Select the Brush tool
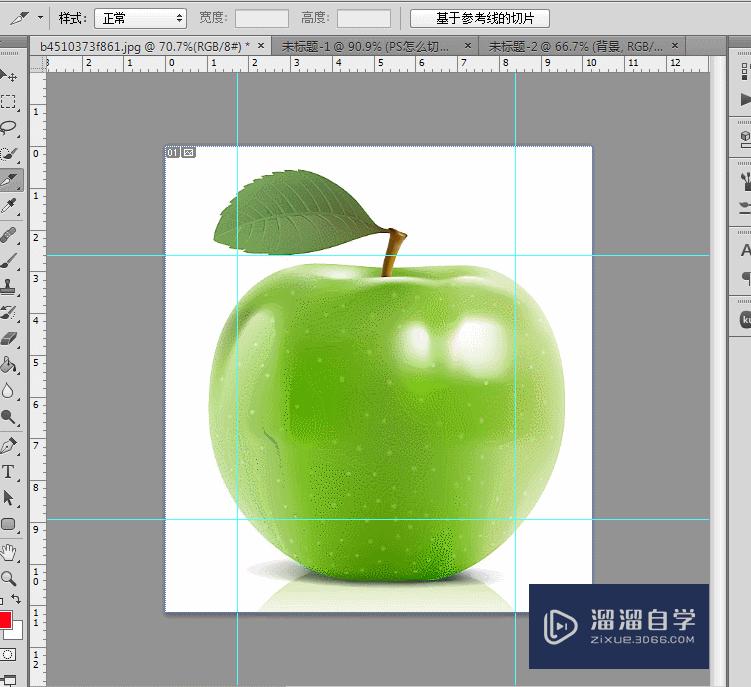 (8, 261)
